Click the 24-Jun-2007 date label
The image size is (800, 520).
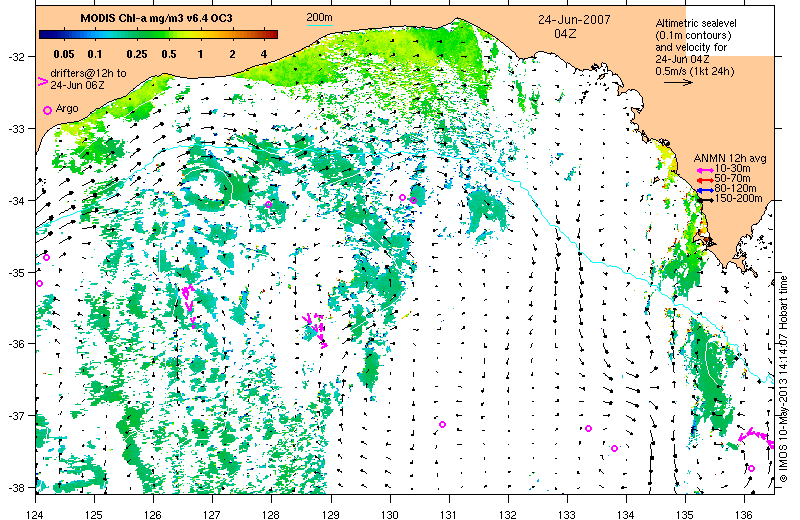tap(574, 20)
